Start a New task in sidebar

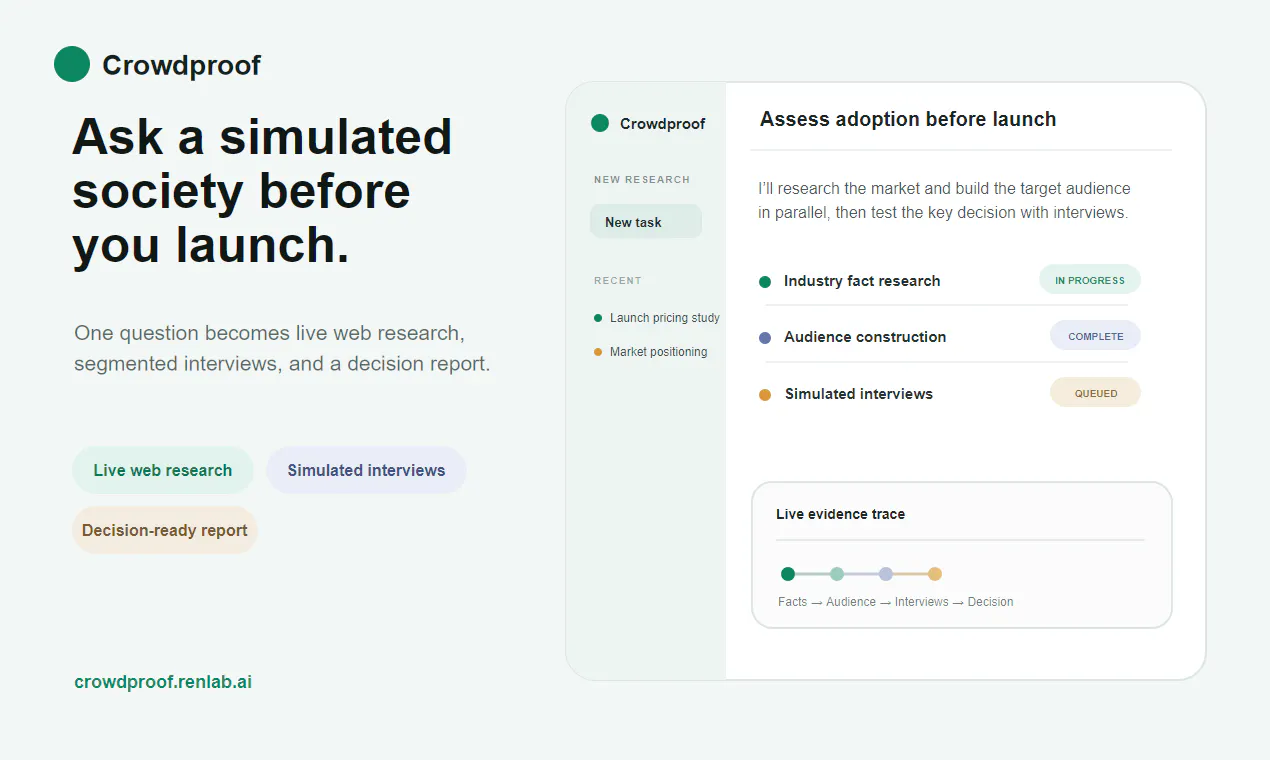(646, 222)
